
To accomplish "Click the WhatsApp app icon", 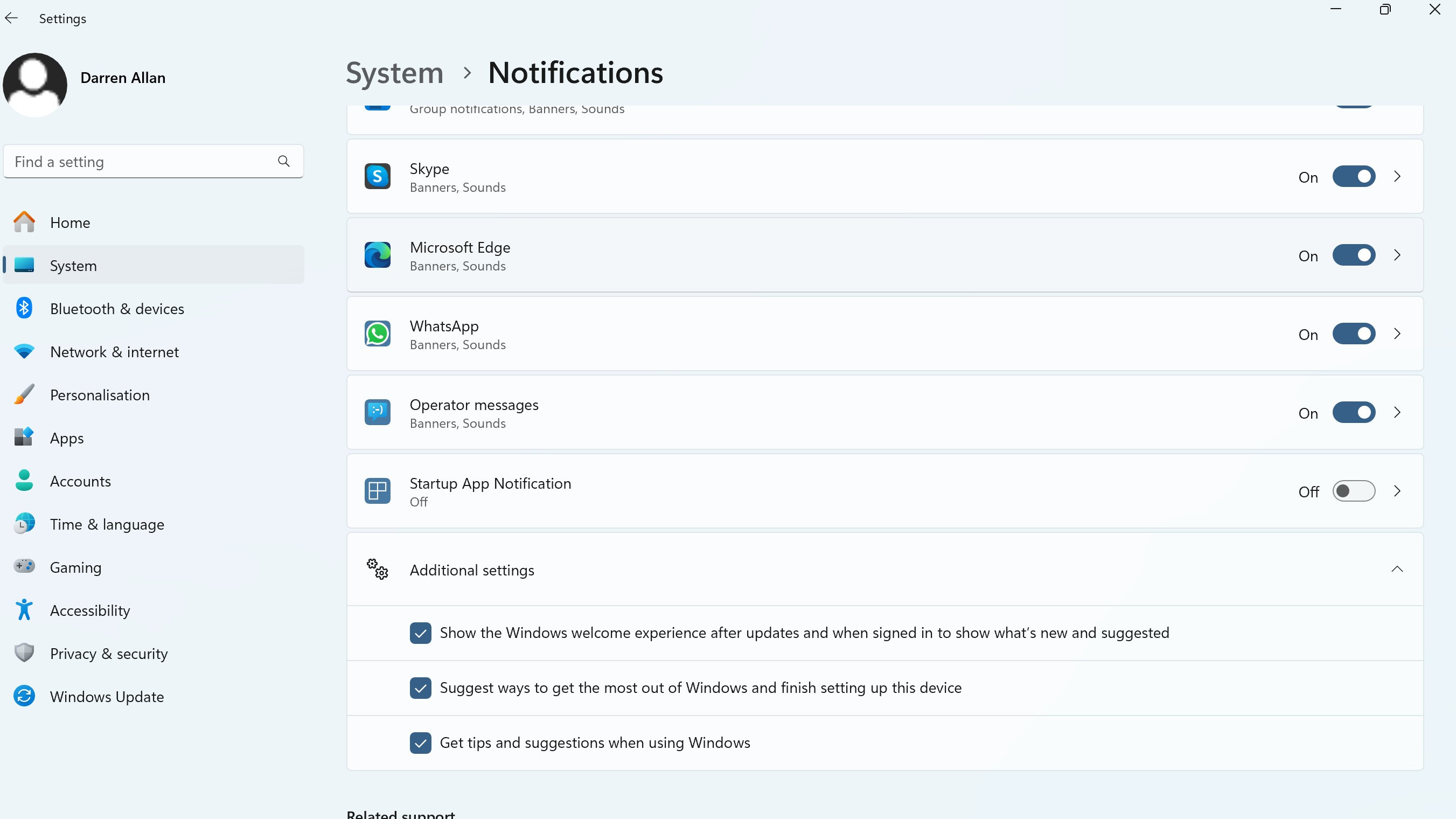I will pos(377,334).
